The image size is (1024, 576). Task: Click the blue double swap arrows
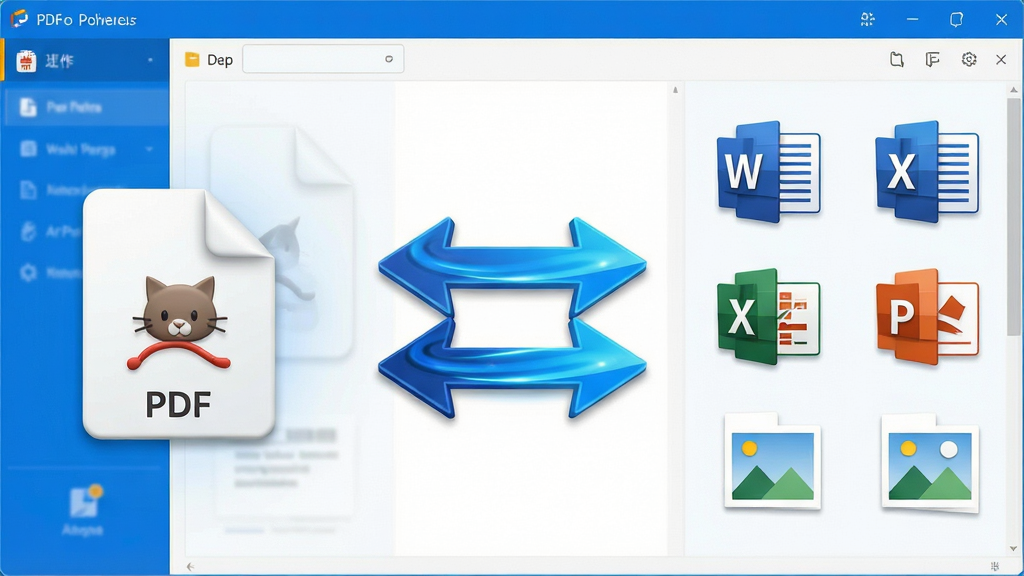tap(513, 317)
